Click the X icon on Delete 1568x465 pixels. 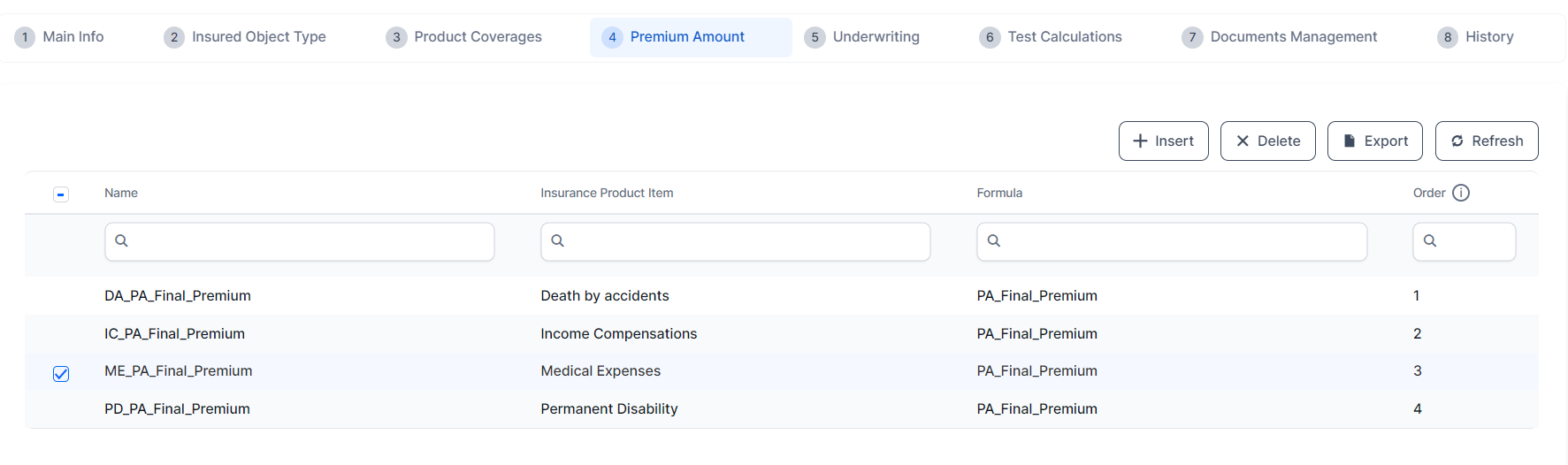[x=1243, y=141]
